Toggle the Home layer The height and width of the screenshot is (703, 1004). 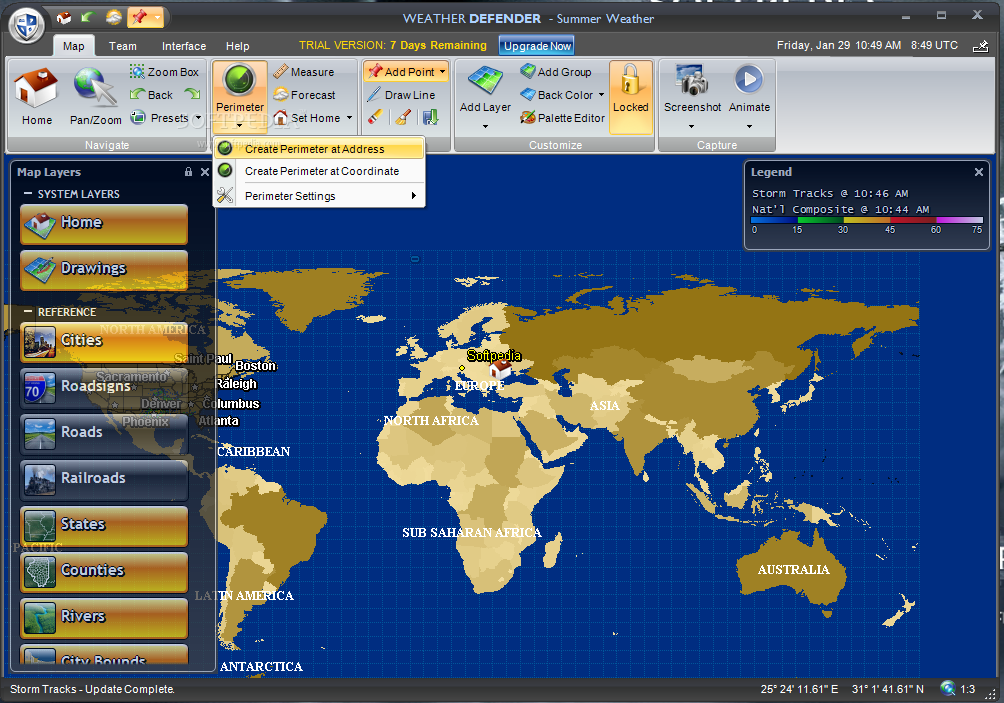[x=104, y=224]
